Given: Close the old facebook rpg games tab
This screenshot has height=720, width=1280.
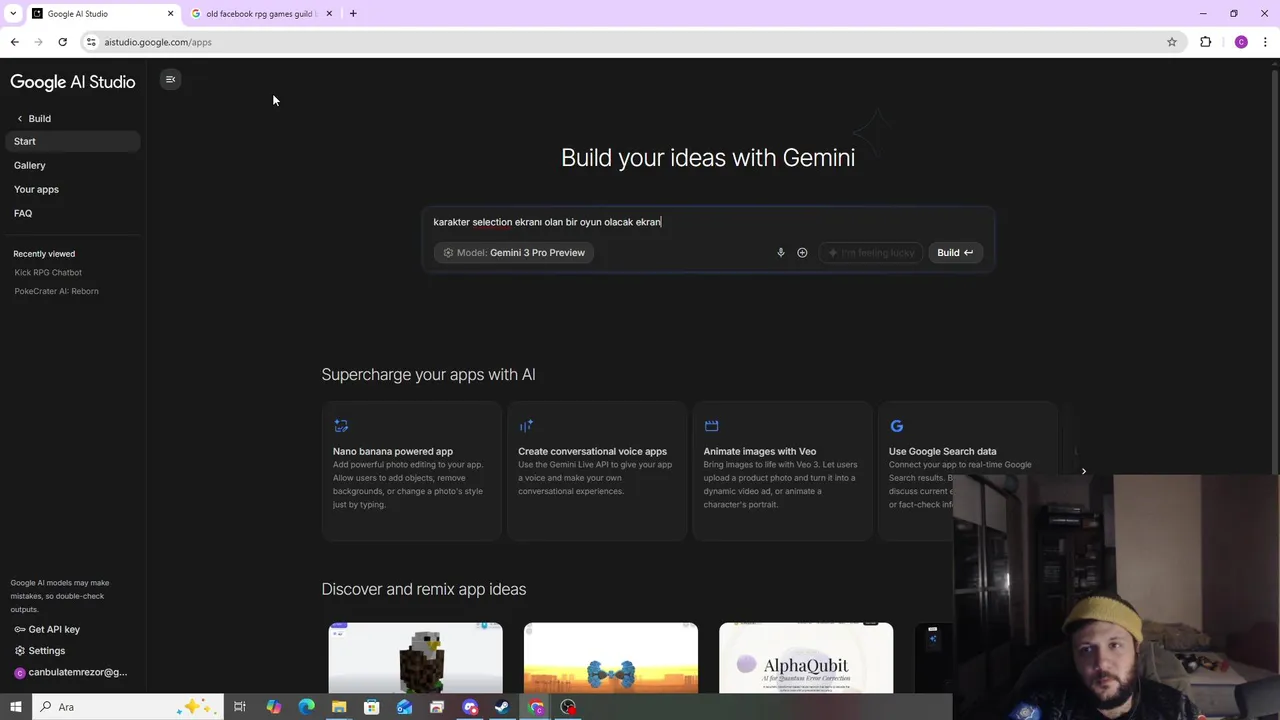Looking at the screenshot, I should click(x=329, y=14).
